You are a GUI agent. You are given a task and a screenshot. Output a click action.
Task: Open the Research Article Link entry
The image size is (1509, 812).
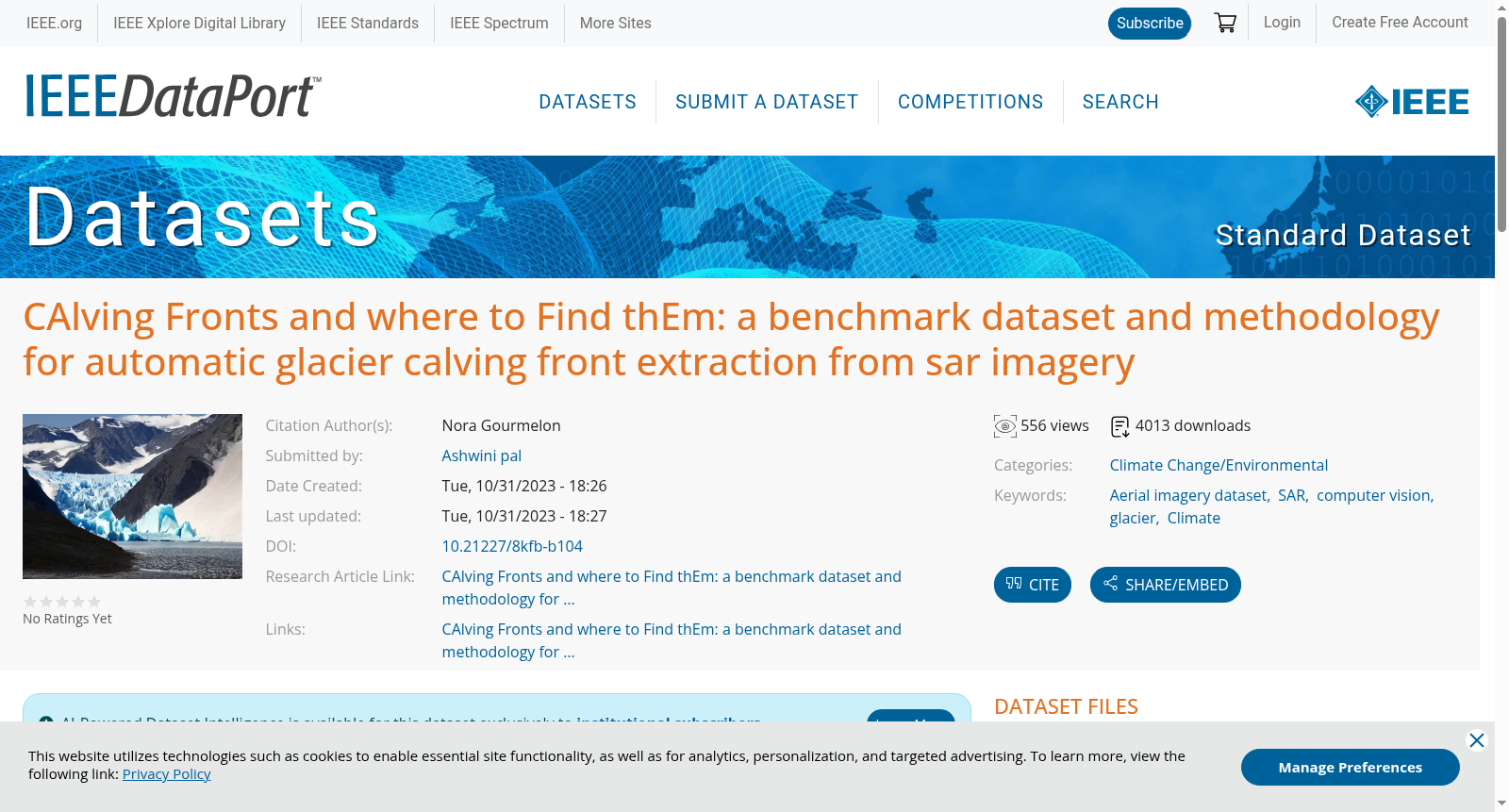pos(672,588)
